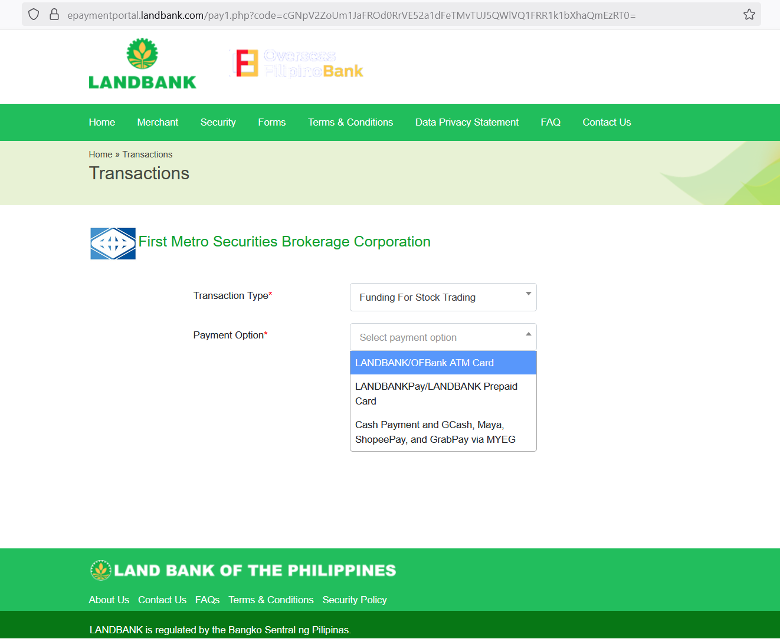
Task: Click the Transactions page title
Action: coord(139,173)
